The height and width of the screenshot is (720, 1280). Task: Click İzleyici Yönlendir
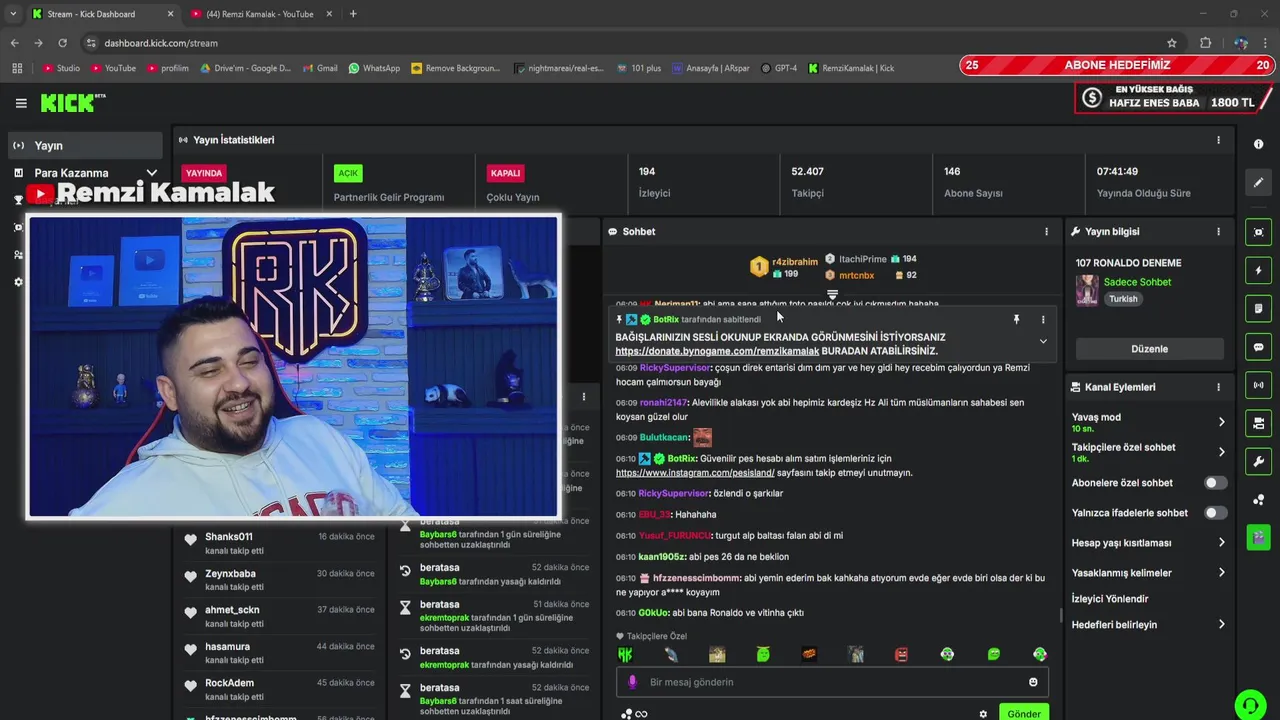tap(1110, 599)
